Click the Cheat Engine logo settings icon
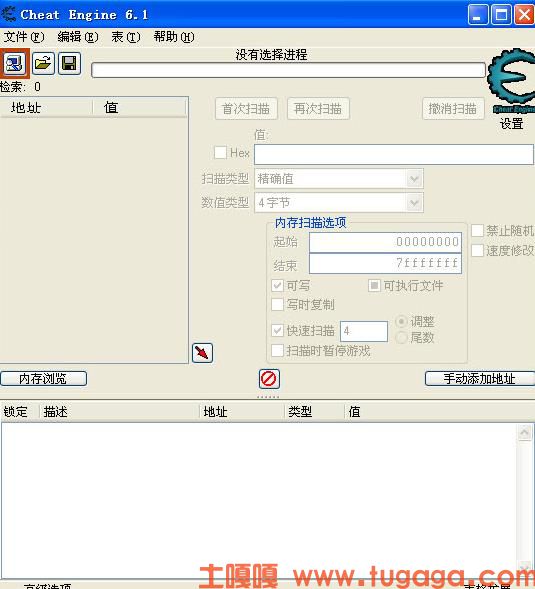This screenshot has height=589, width=535. click(x=512, y=80)
